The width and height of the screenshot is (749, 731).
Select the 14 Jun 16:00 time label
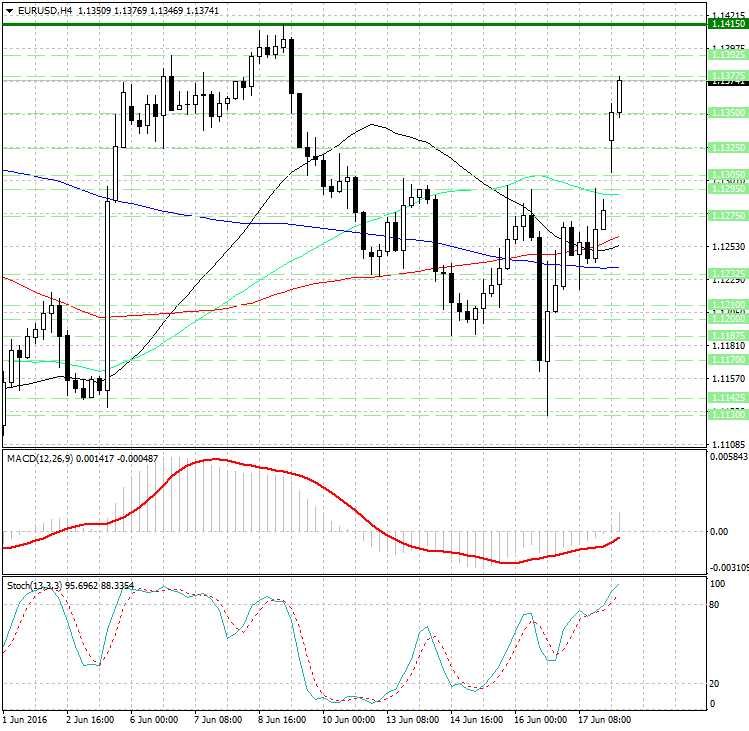click(x=476, y=720)
